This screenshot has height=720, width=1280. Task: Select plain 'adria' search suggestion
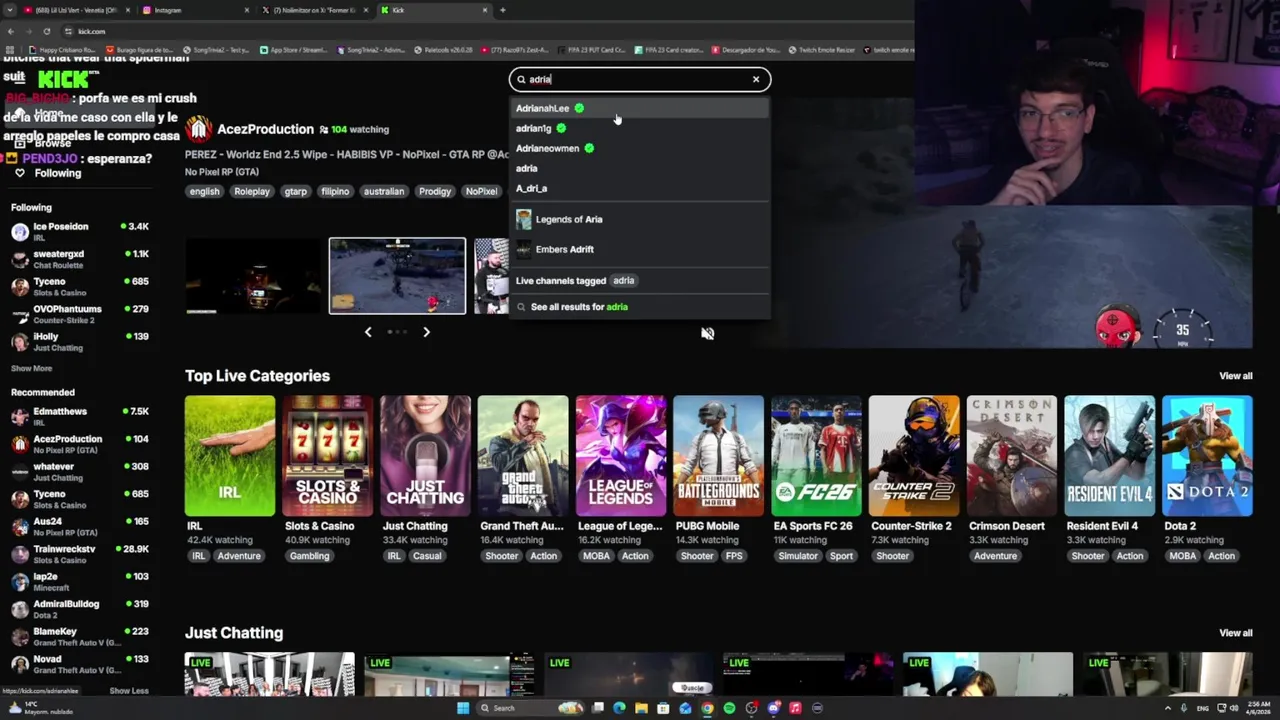pos(640,168)
